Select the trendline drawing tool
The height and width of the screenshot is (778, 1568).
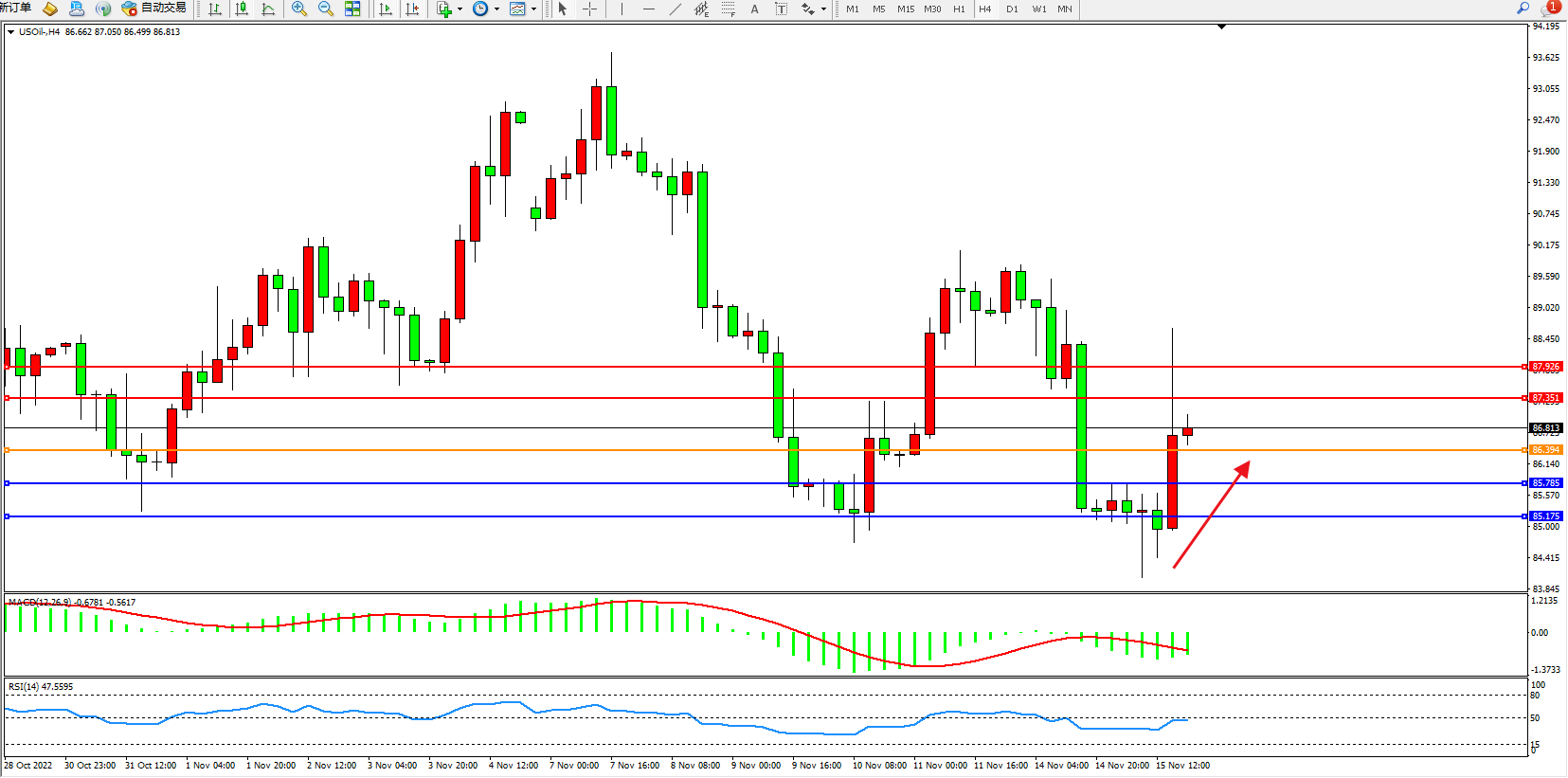[x=675, y=9]
